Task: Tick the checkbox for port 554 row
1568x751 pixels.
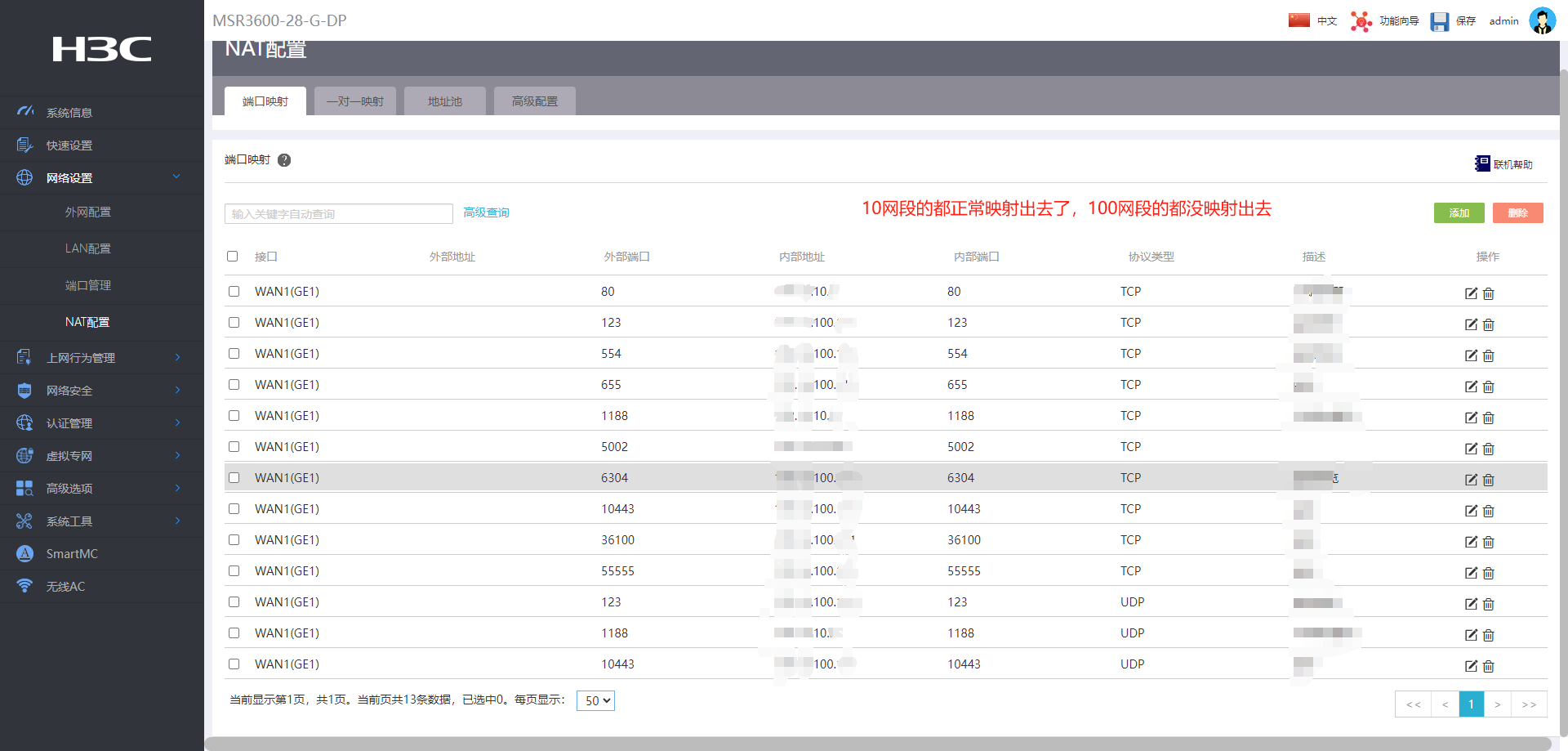Action: tap(234, 354)
